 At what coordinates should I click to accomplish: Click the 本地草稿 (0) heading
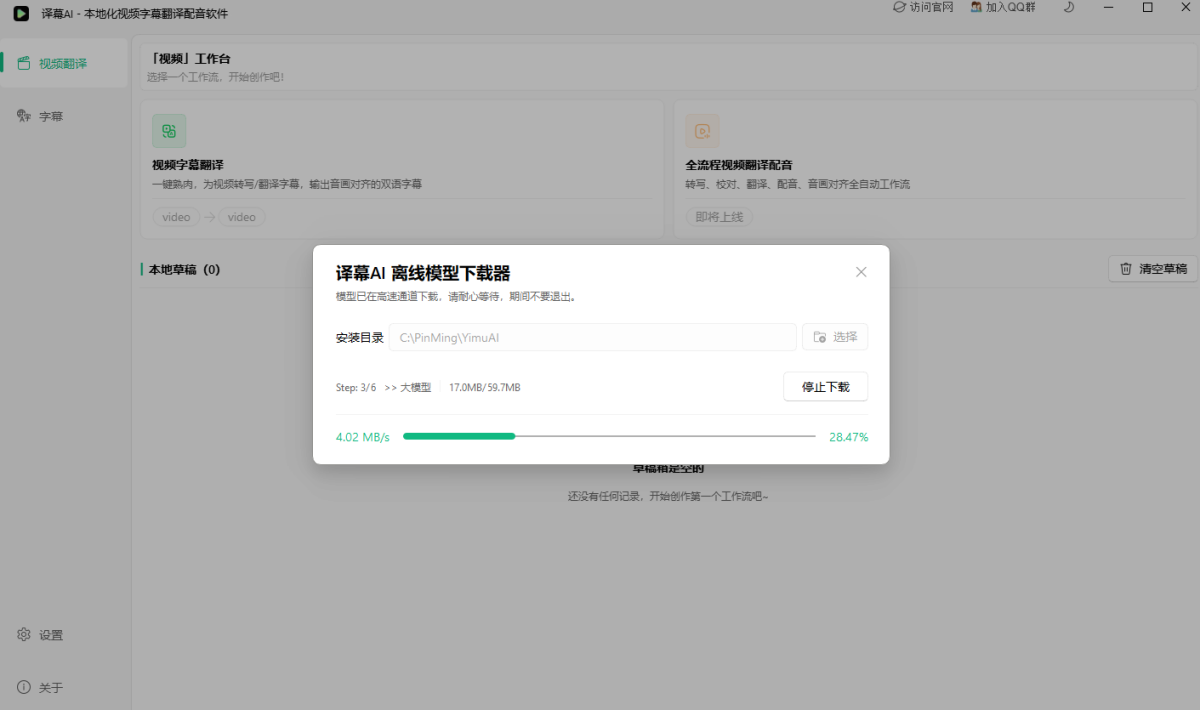pos(184,269)
